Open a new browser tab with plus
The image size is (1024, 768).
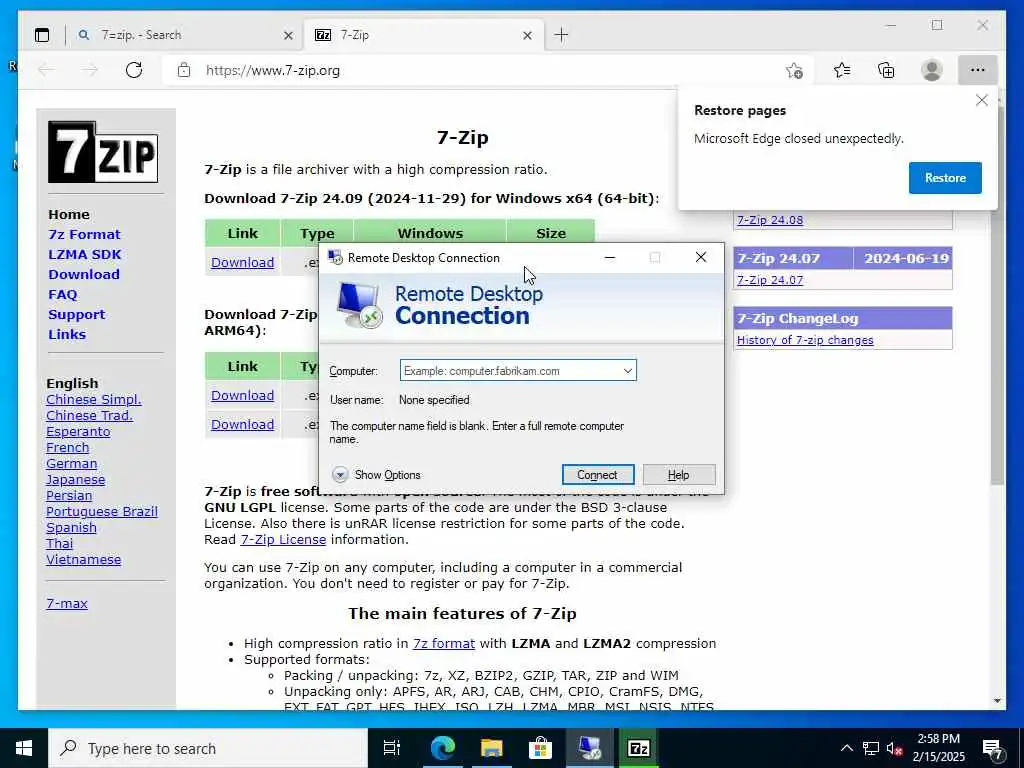(561, 35)
